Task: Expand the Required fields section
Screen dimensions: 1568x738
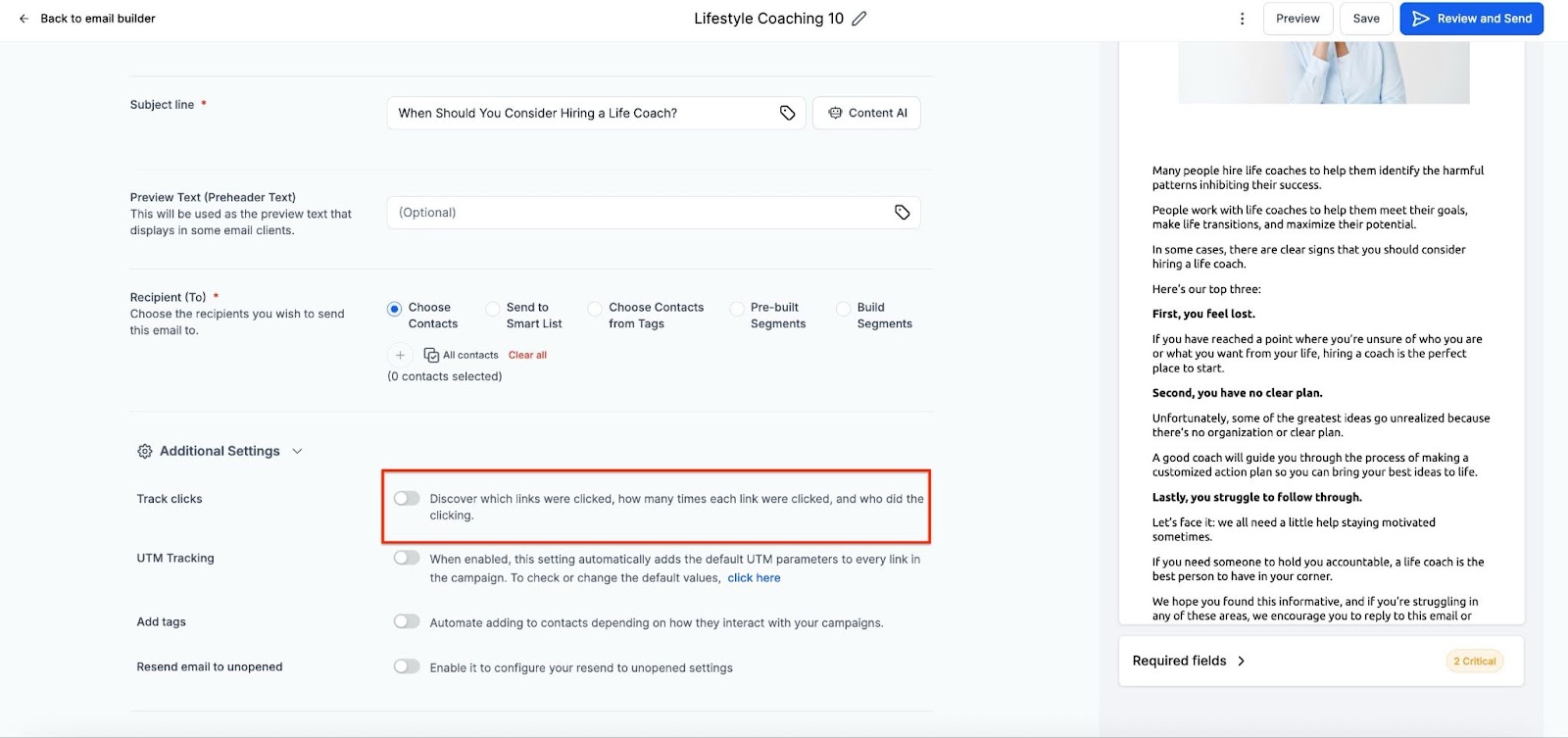Action: pos(1241,662)
